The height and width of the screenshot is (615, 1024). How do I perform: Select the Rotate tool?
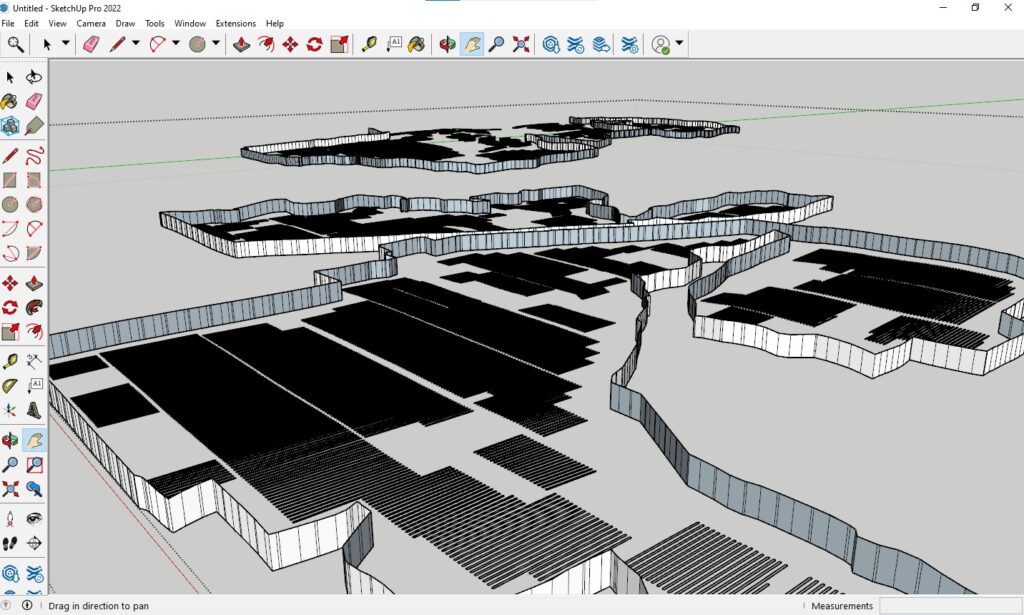[314, 43]
